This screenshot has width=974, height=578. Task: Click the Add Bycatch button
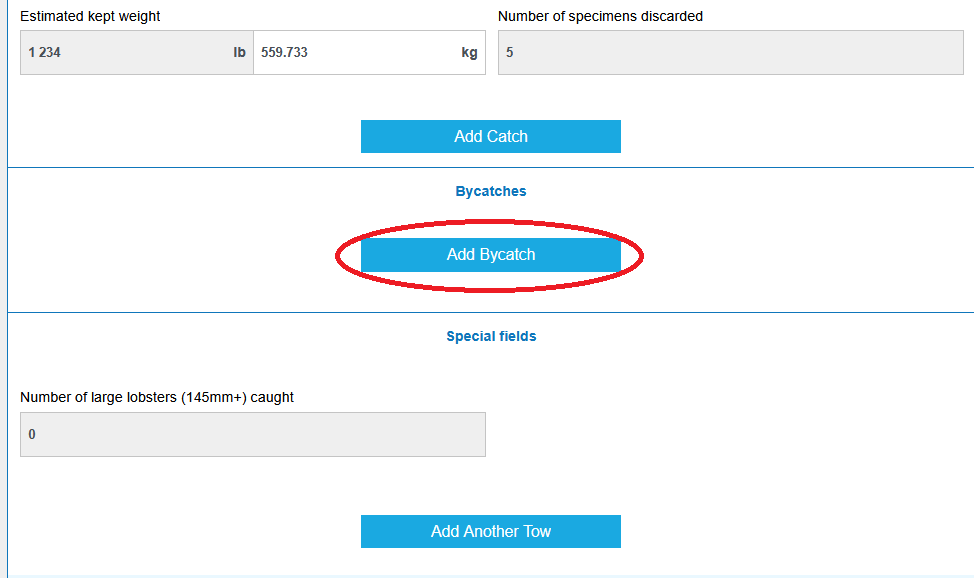(490, 255)
